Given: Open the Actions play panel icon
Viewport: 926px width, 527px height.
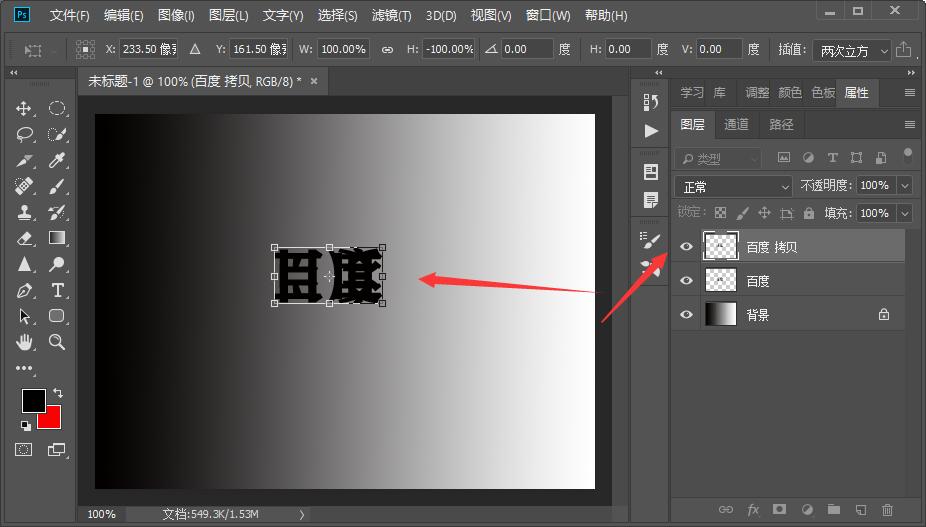Looking at the screenshot, I should [651, 131].
